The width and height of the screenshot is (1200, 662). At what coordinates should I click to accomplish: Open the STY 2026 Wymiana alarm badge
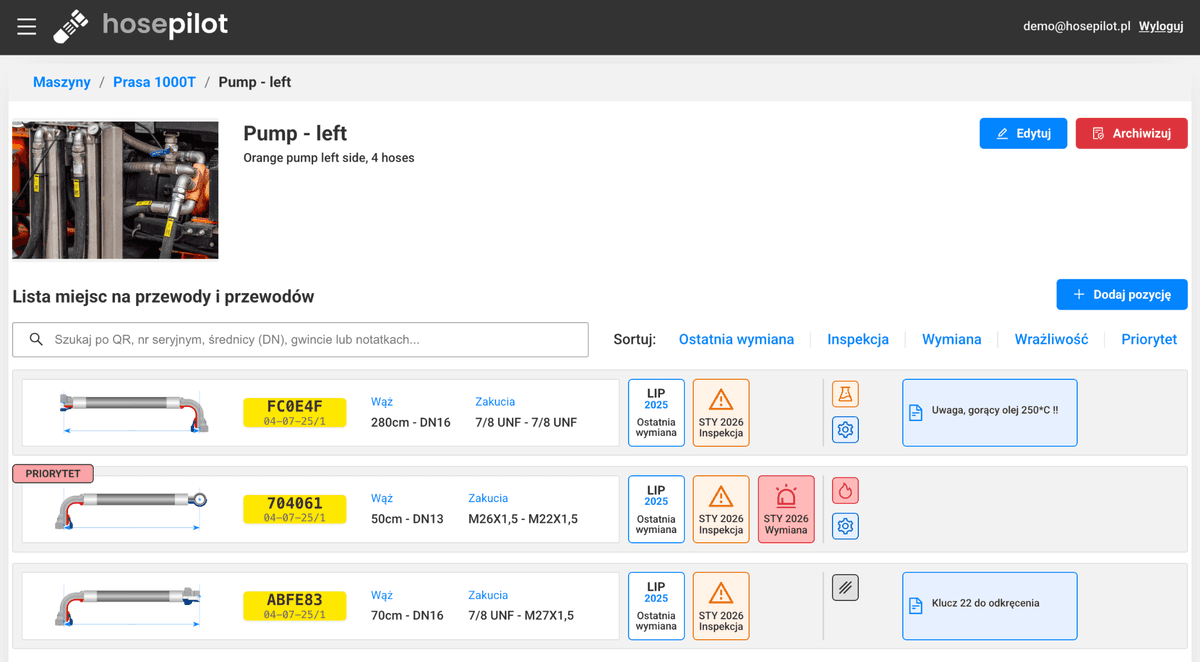tap(786, 509)
